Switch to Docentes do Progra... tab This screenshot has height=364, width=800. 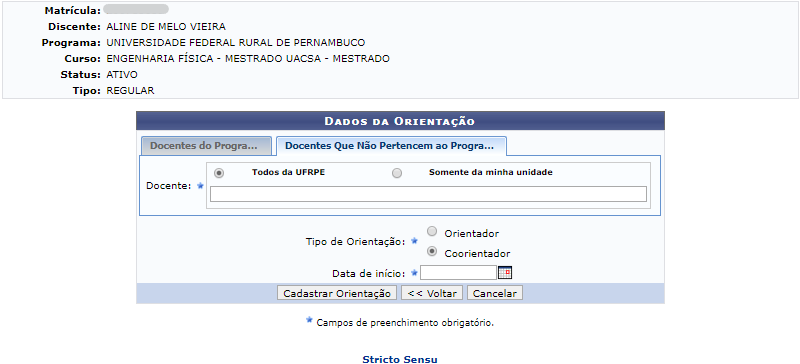[206, 146]
